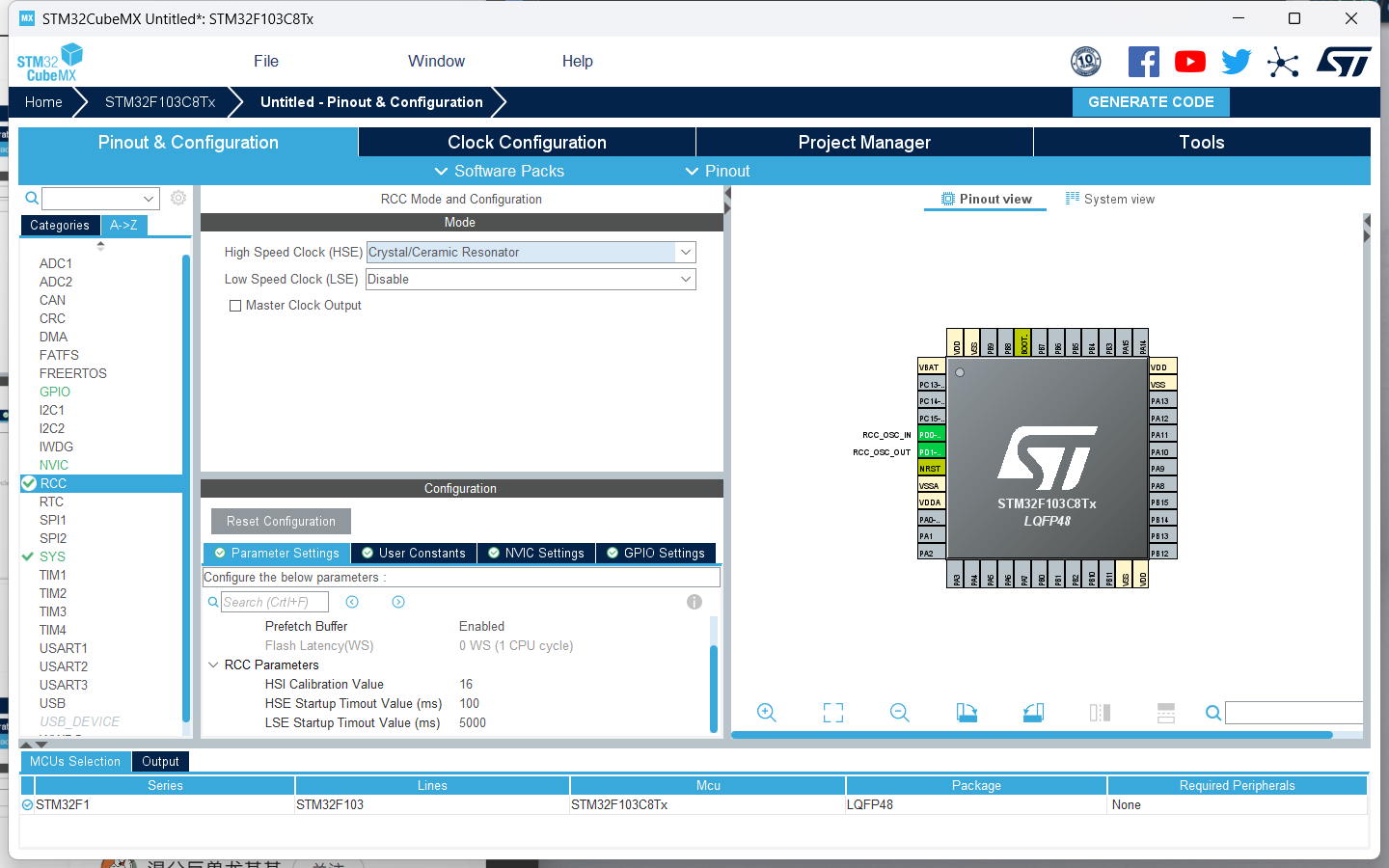
Task: Zoom in on the chip pinout
Action: 767,713
